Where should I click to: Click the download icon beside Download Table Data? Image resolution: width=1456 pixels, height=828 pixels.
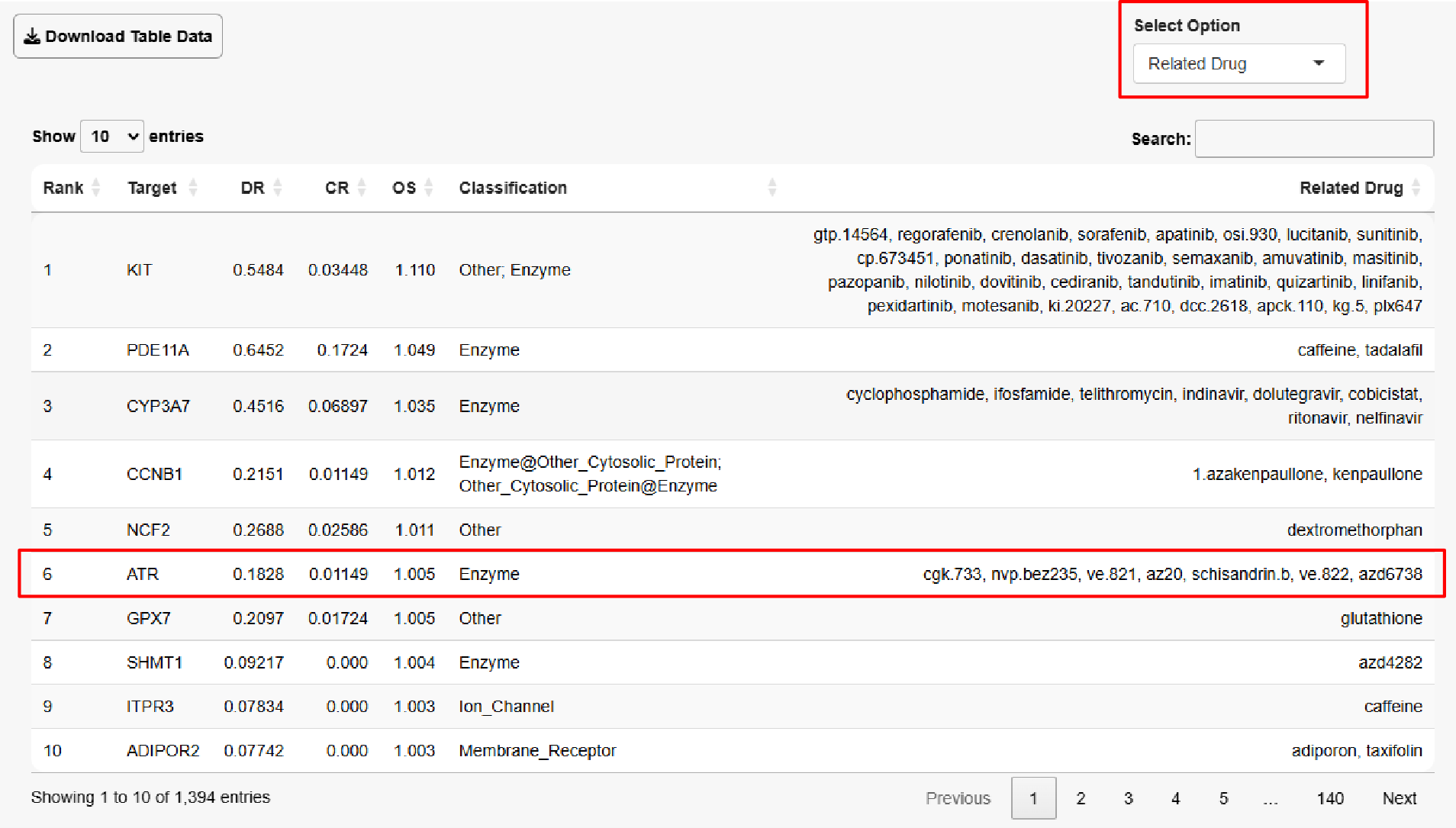[x=31, y=37]
